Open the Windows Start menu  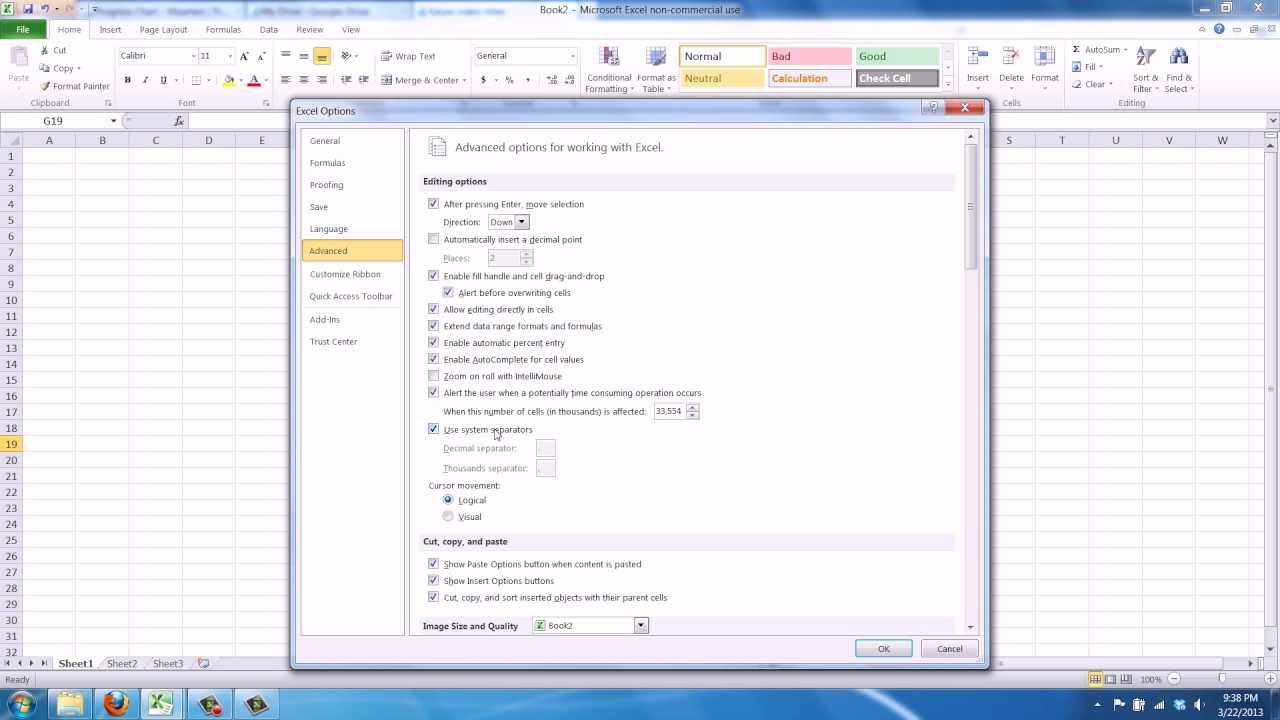click(x=22, y=704)
